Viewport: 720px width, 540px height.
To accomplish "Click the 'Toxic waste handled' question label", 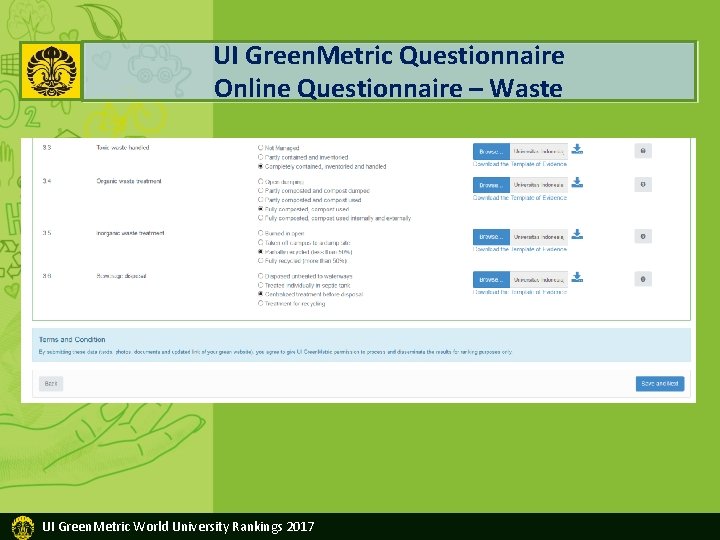I will click(123, 147).
